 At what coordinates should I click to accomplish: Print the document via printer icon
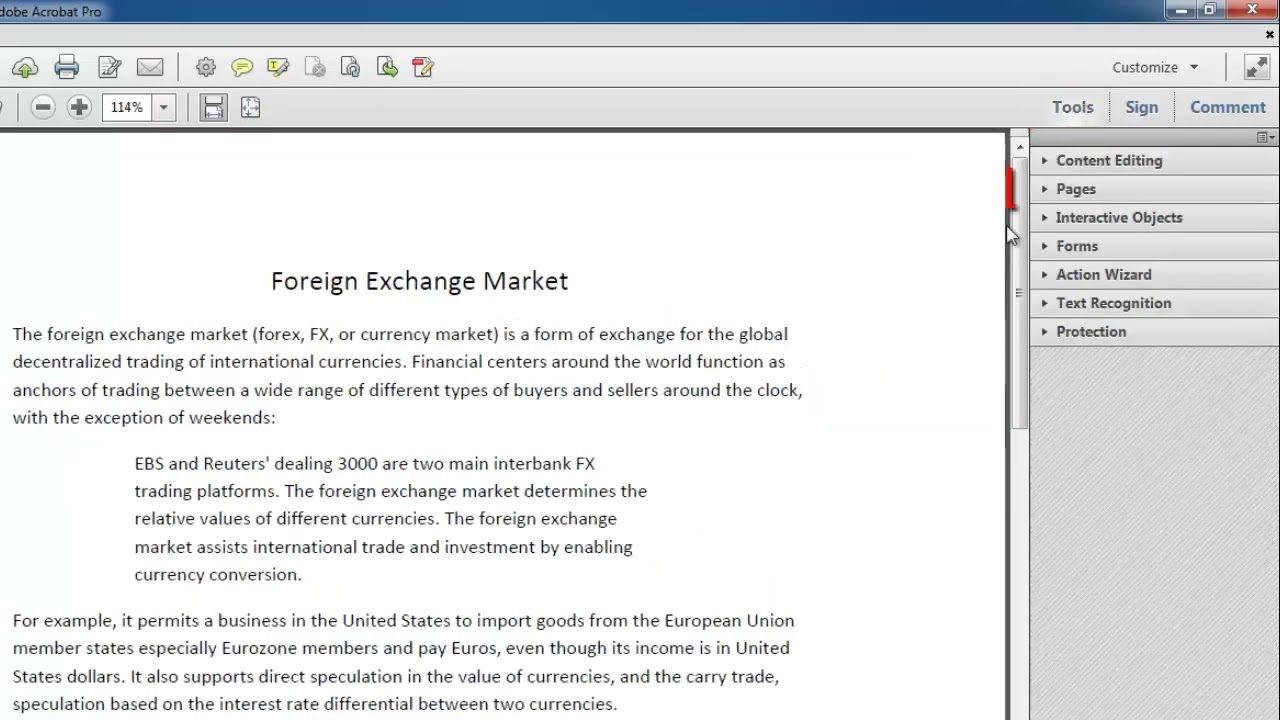(x=67, y=68)
